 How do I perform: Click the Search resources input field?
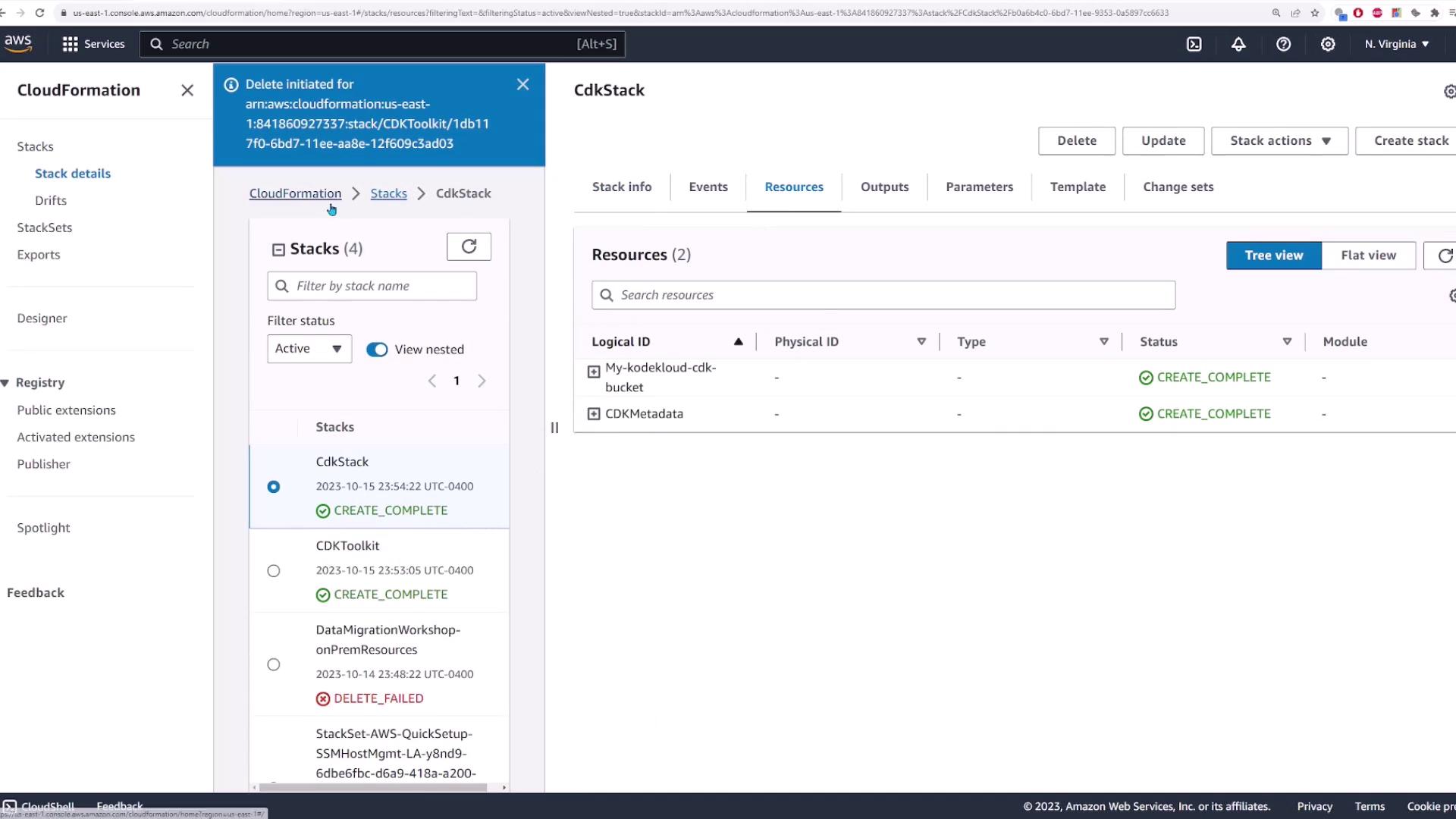(883, 295)
